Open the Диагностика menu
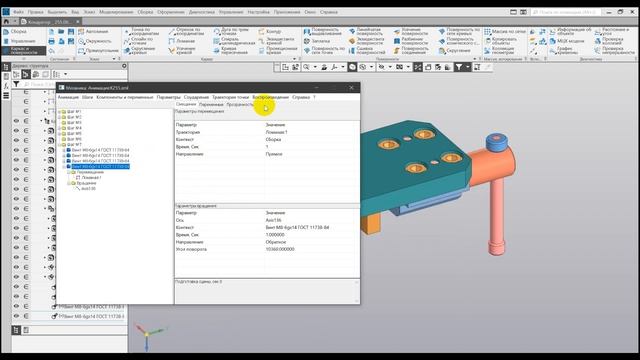Image resolution: width=640 pixels, height=360 pixels. (x=202, y=12)
